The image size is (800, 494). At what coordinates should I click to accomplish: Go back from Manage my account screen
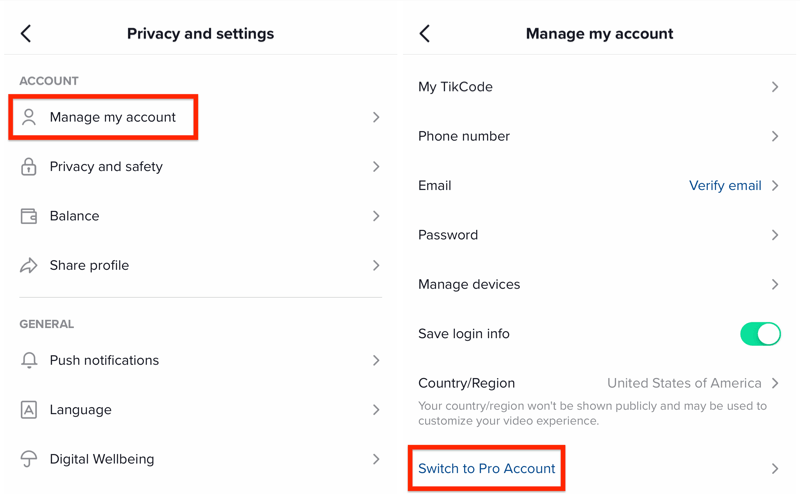pyautogui.click(x=425, y=34)
